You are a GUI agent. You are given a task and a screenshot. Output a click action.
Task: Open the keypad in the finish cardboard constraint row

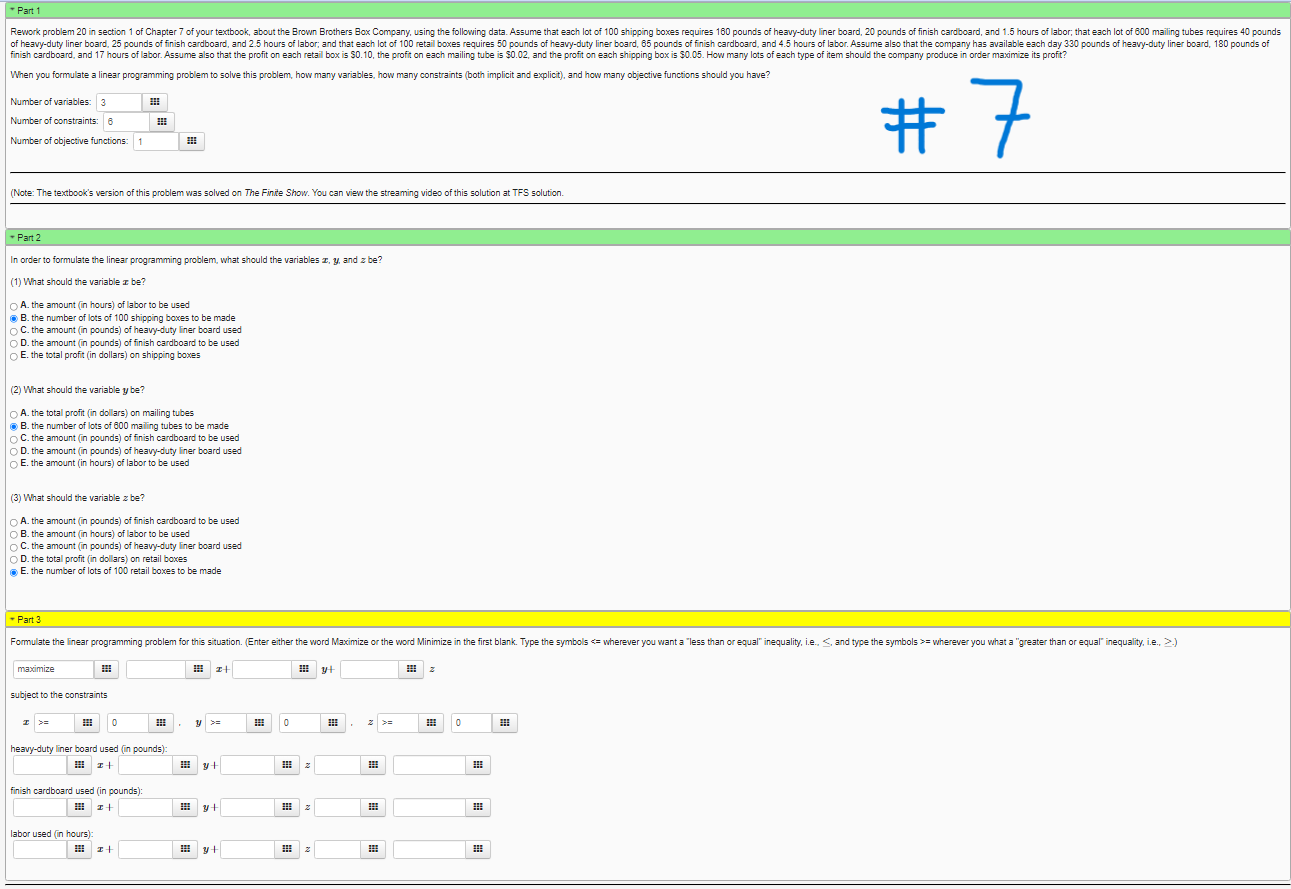[x=79, y=807]
